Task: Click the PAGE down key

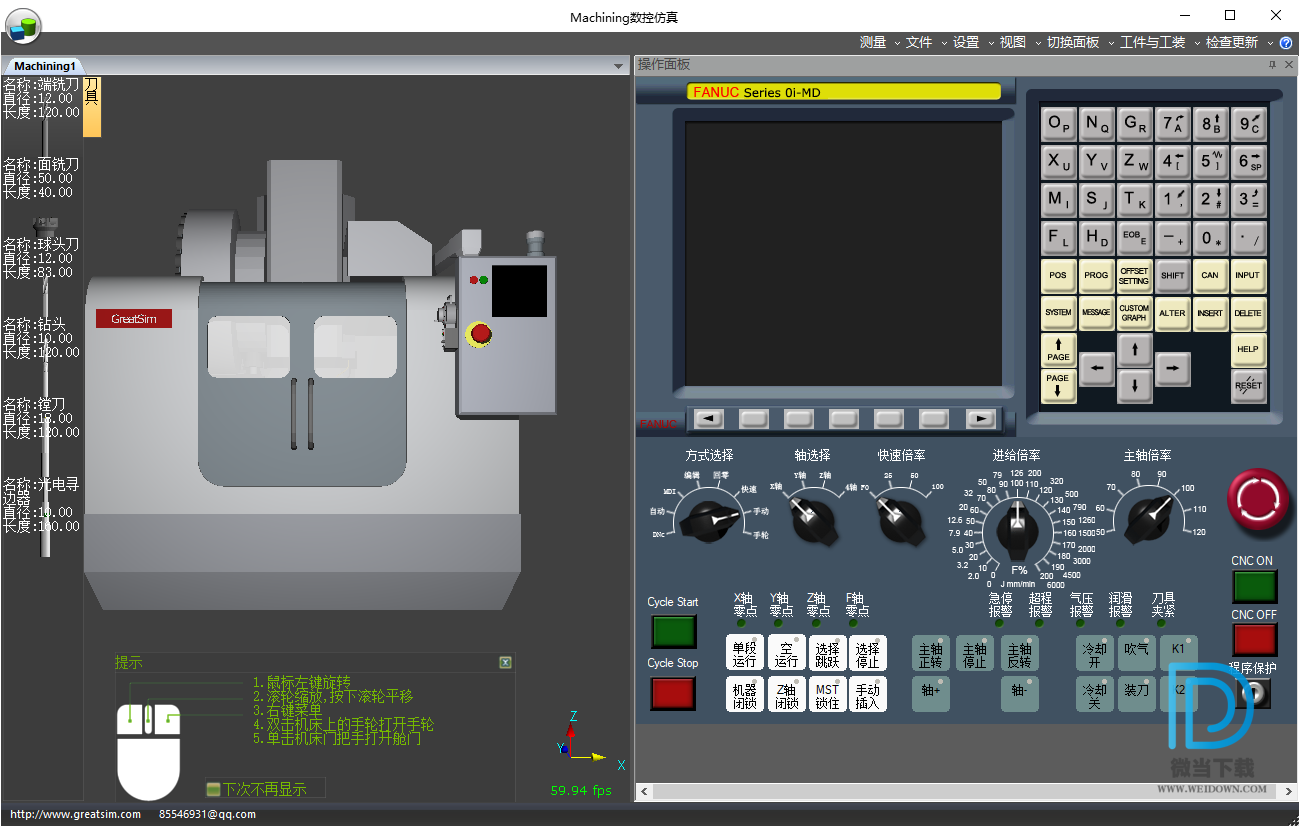Action: click(x=1058, y=386)
